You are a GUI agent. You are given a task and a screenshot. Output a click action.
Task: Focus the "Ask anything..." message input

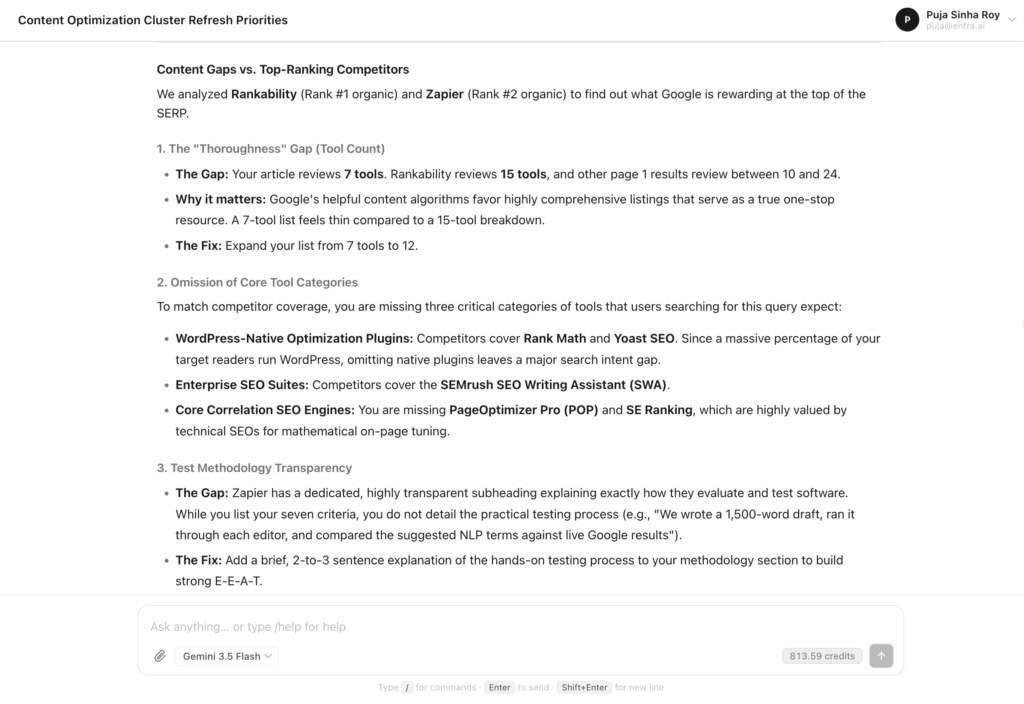520,626
